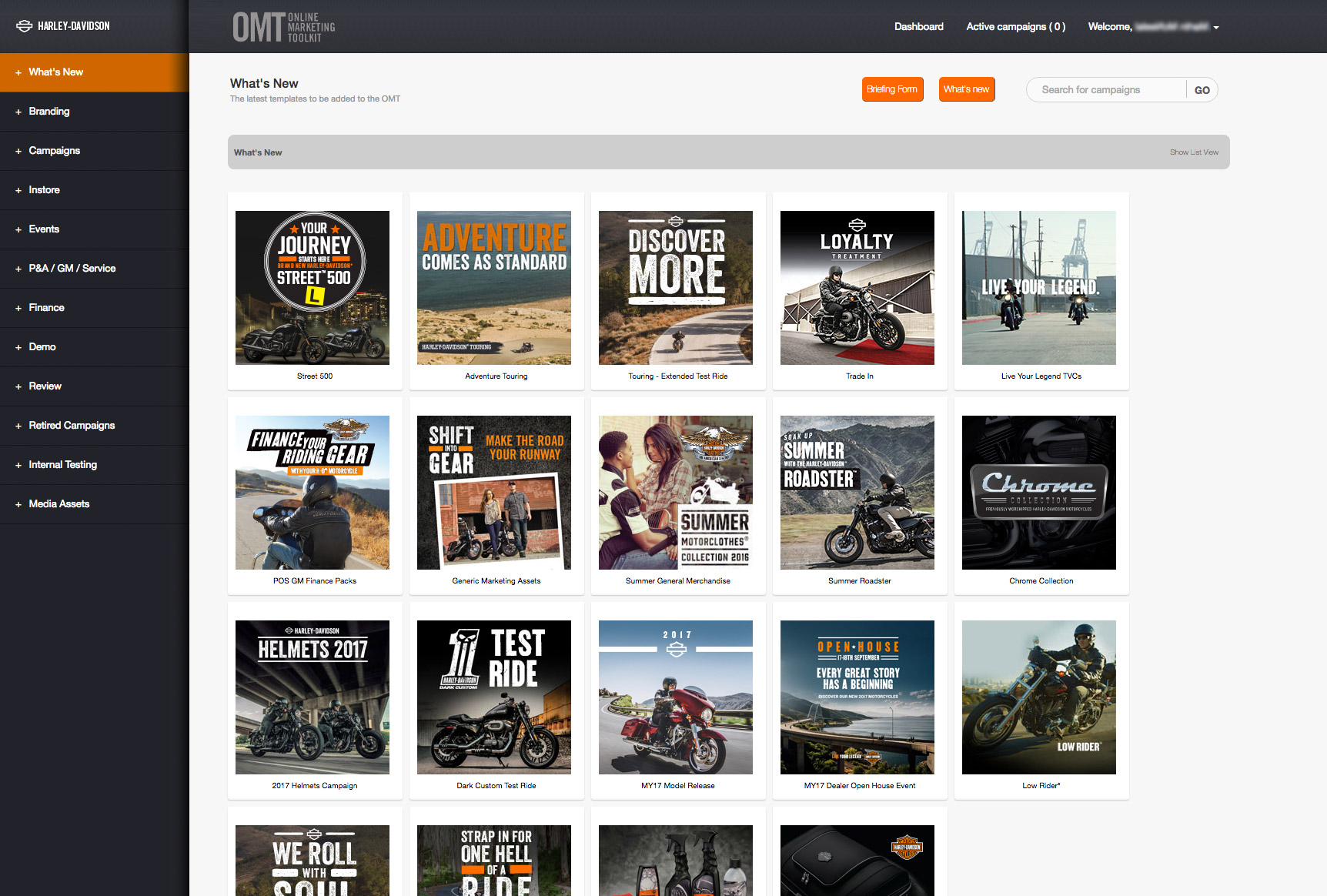This screenshot has width=1327, height=896.
Task: Open the MY17 Model Release thumbnail
Action: [x=676, y=697]
